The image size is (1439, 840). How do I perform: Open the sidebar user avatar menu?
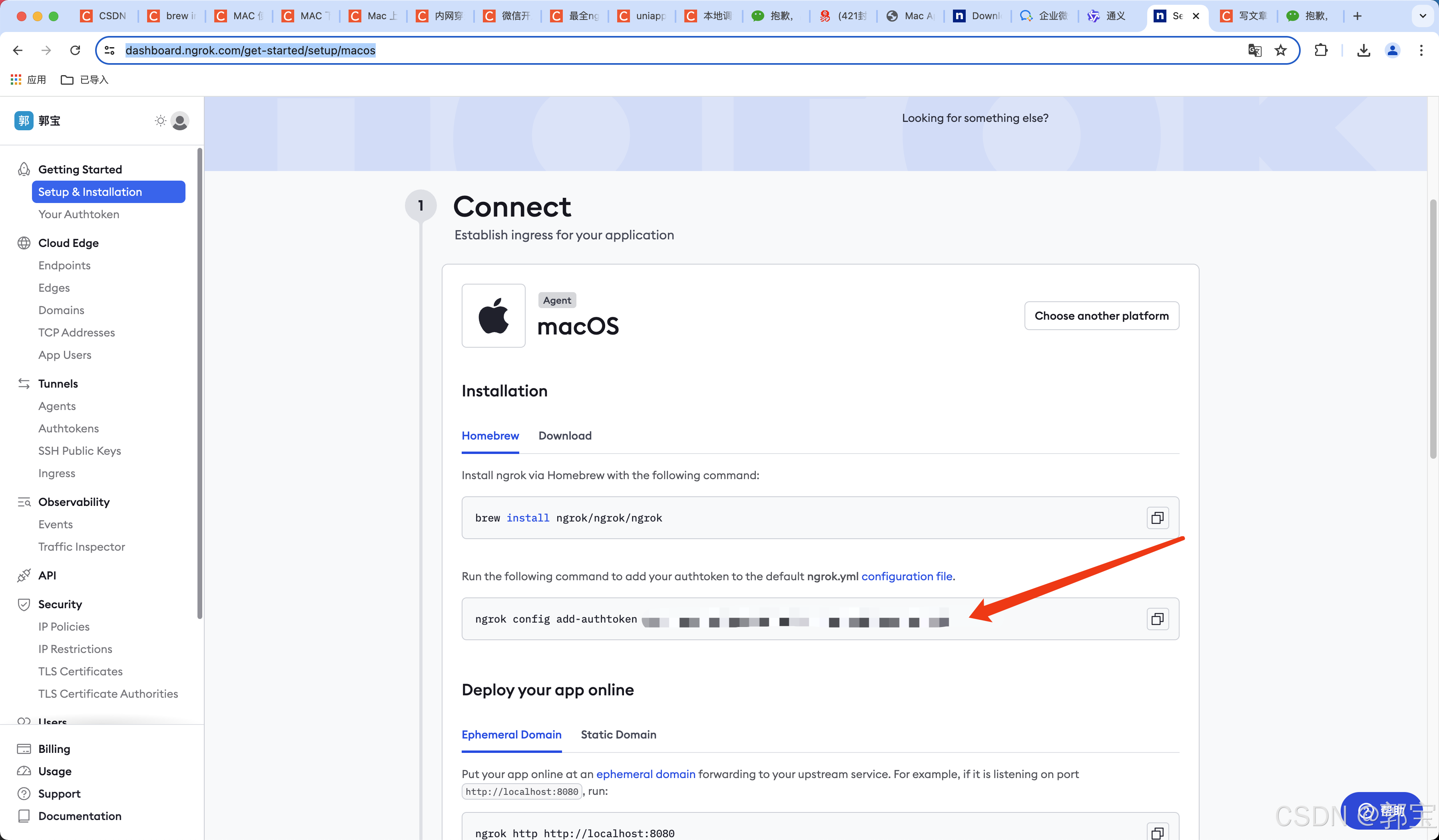[x=180, y=121]
